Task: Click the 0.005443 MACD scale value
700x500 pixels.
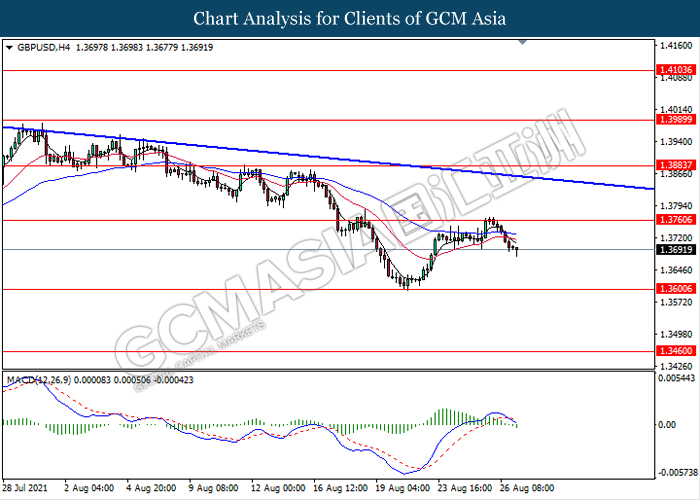Action: click(676, 377)
